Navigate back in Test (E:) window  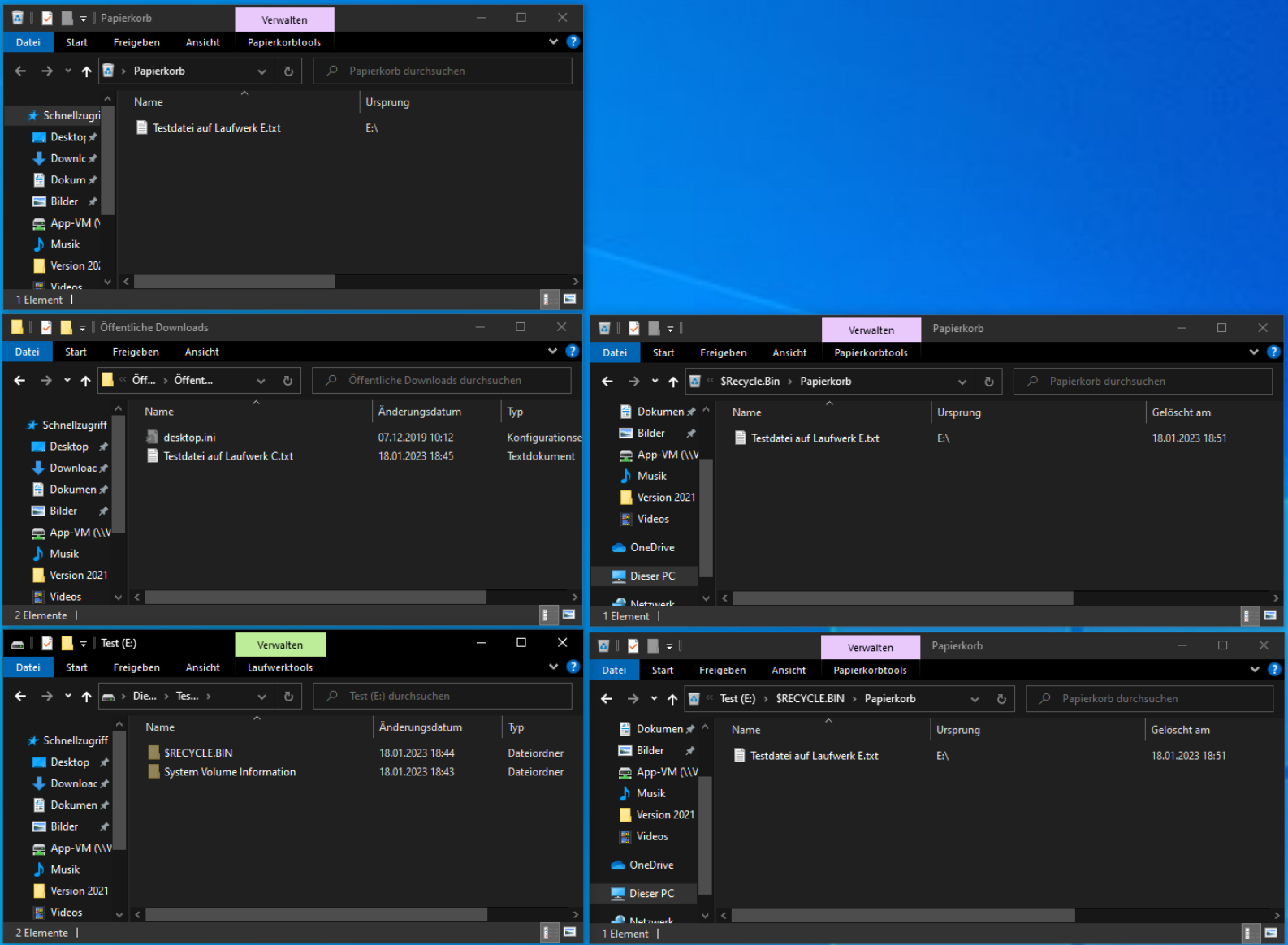pyautogui.click(x=21, y=697)
